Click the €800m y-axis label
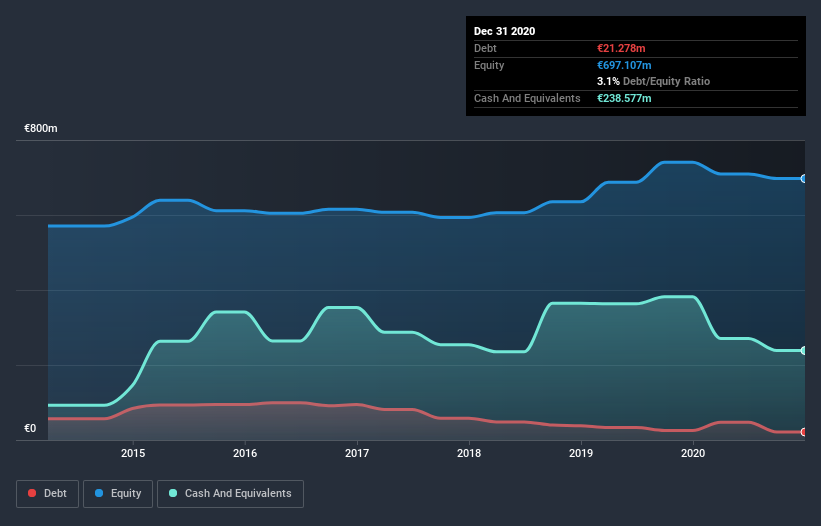The width and height of the screenshot is (821, 526). pos(41,128)
